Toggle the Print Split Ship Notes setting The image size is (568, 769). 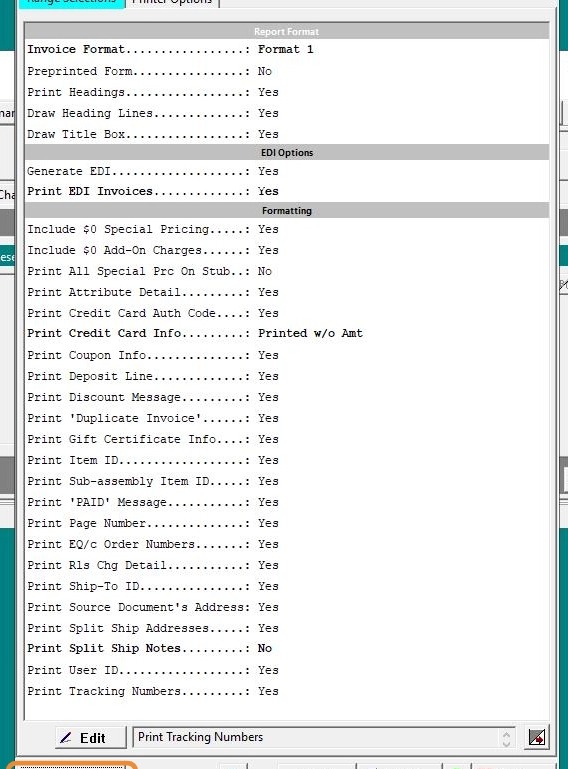click(287, 648)
